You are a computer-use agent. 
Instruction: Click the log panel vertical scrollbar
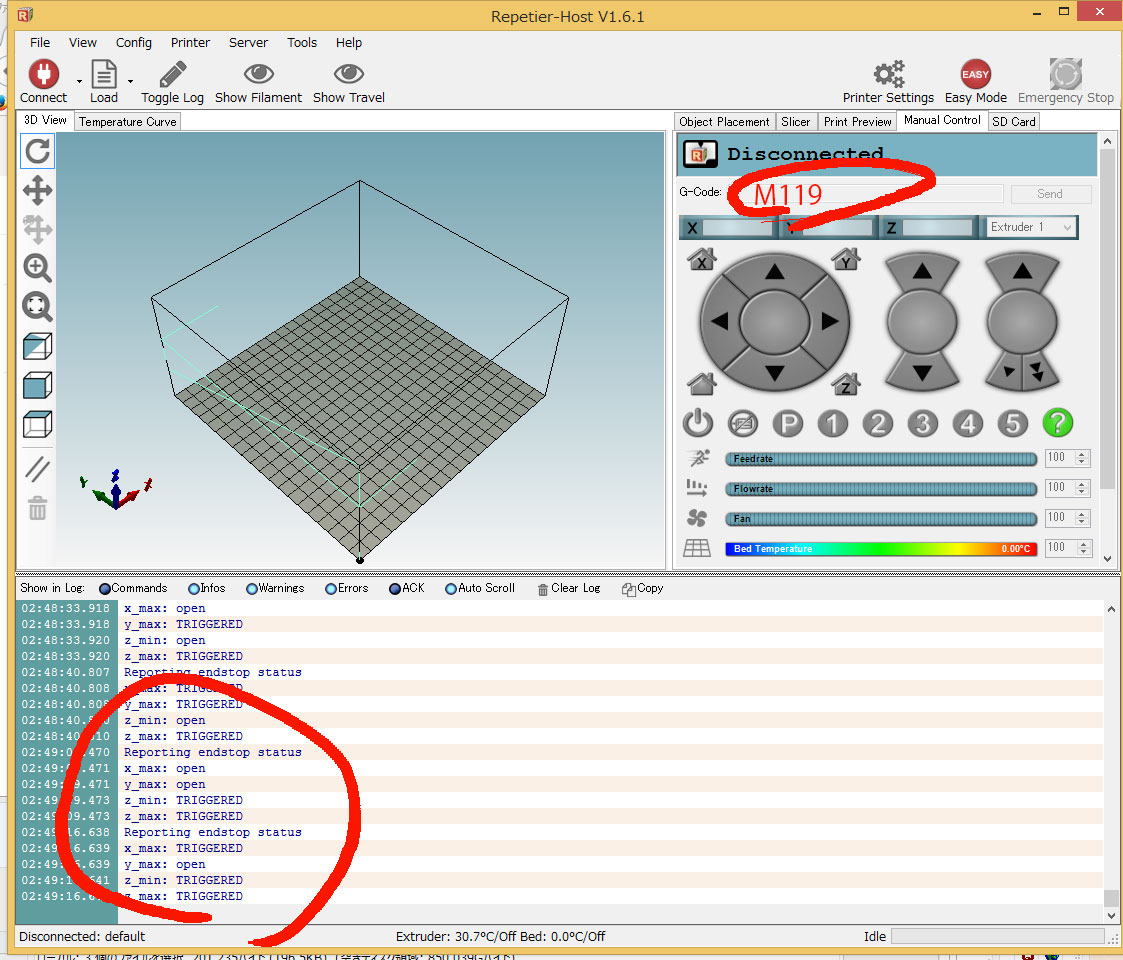tap(1111, 763)
